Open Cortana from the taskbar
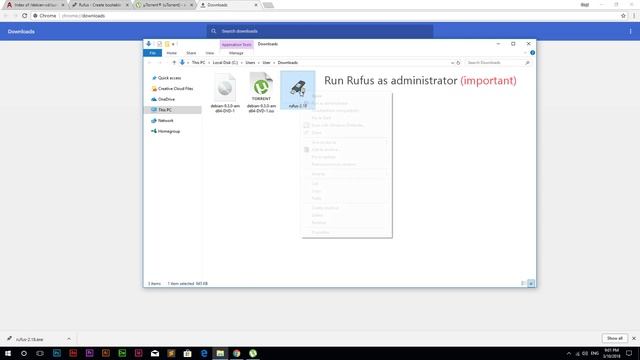The width and height of the screenshot is (640, 360). [x=24, y=353]
